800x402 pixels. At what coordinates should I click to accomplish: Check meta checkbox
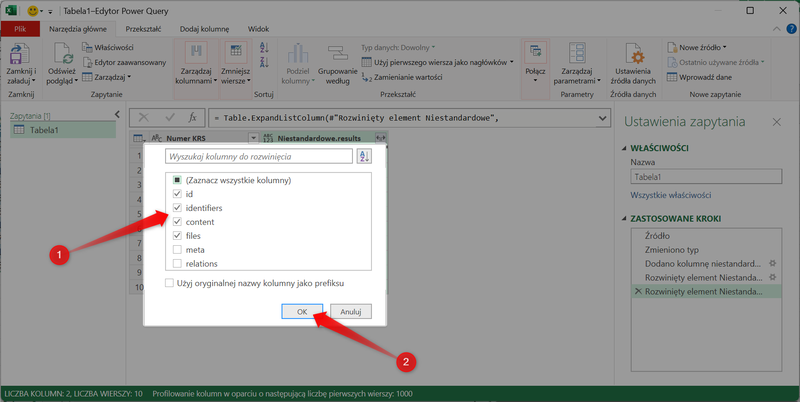click(x=177, y=249)
